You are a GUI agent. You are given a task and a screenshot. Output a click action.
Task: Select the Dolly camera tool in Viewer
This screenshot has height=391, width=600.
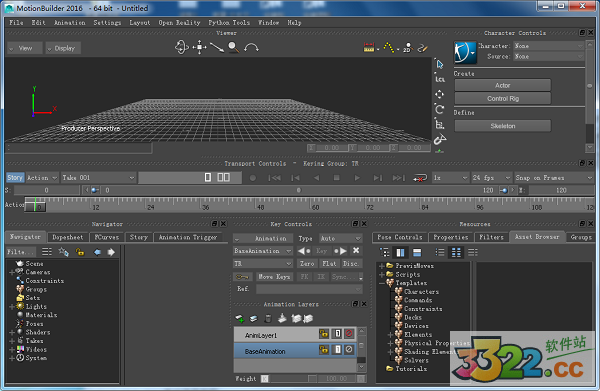coord(217,48)
